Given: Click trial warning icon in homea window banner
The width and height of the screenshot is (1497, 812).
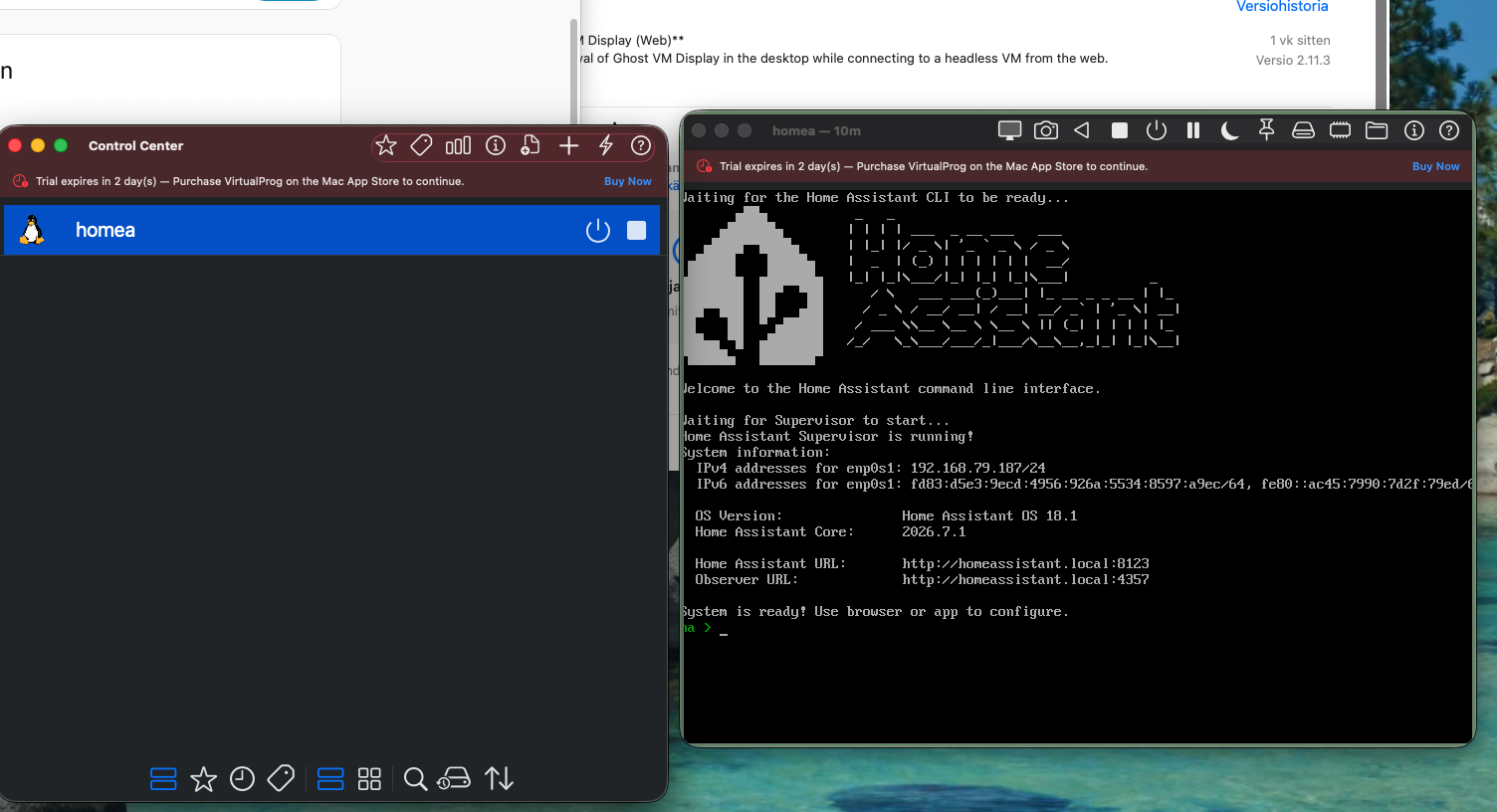Looking at the screenshot, I should 704,166.
